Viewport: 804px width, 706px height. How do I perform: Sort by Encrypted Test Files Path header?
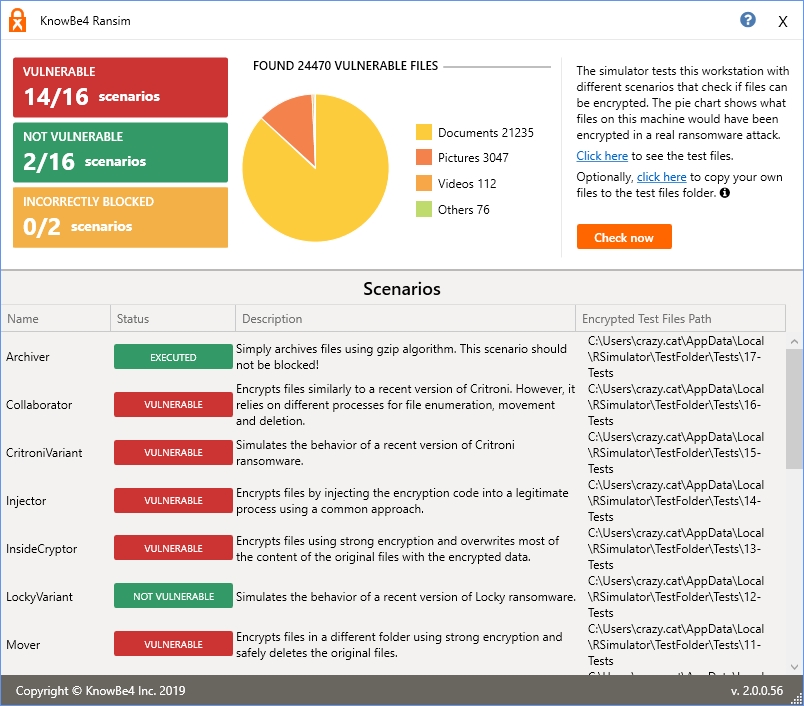pos(680,318)
